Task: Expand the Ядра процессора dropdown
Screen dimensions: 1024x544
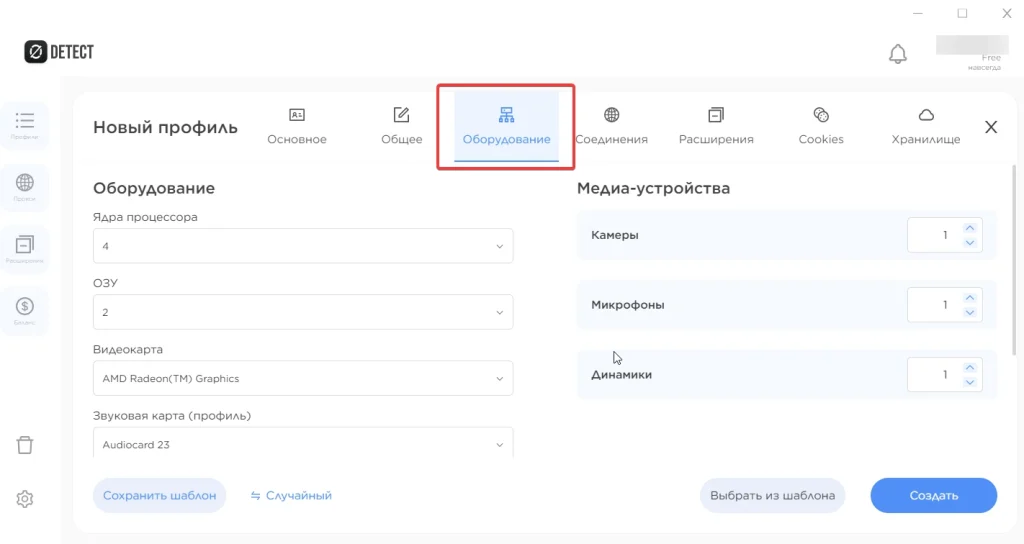Action: tap(303, 246)
